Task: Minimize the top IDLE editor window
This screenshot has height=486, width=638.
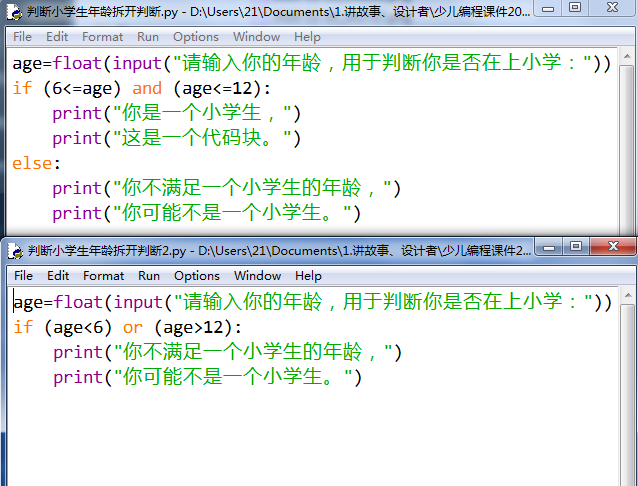Action: pos(548,8)
